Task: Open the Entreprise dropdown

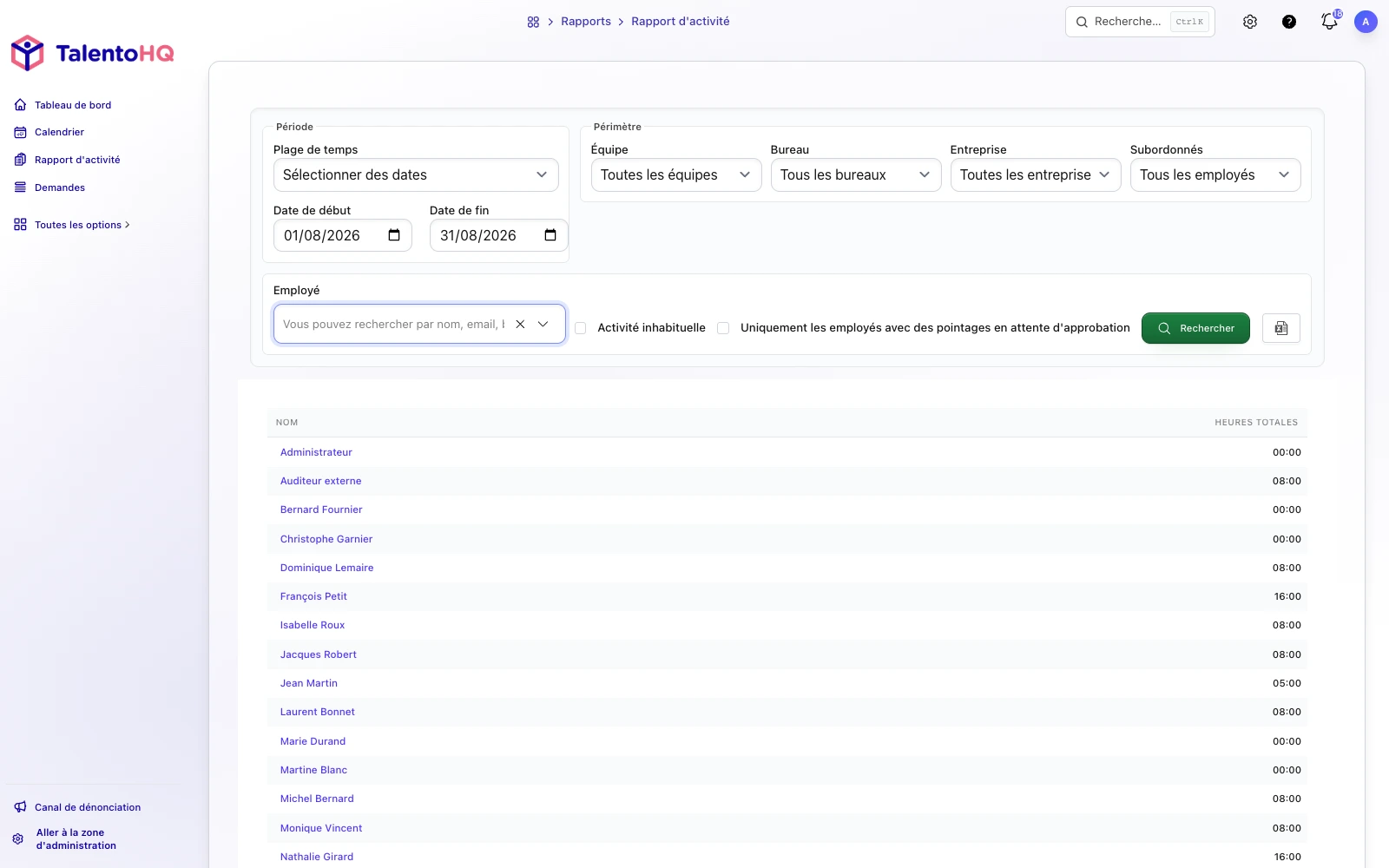Action: pos(1036,174)
